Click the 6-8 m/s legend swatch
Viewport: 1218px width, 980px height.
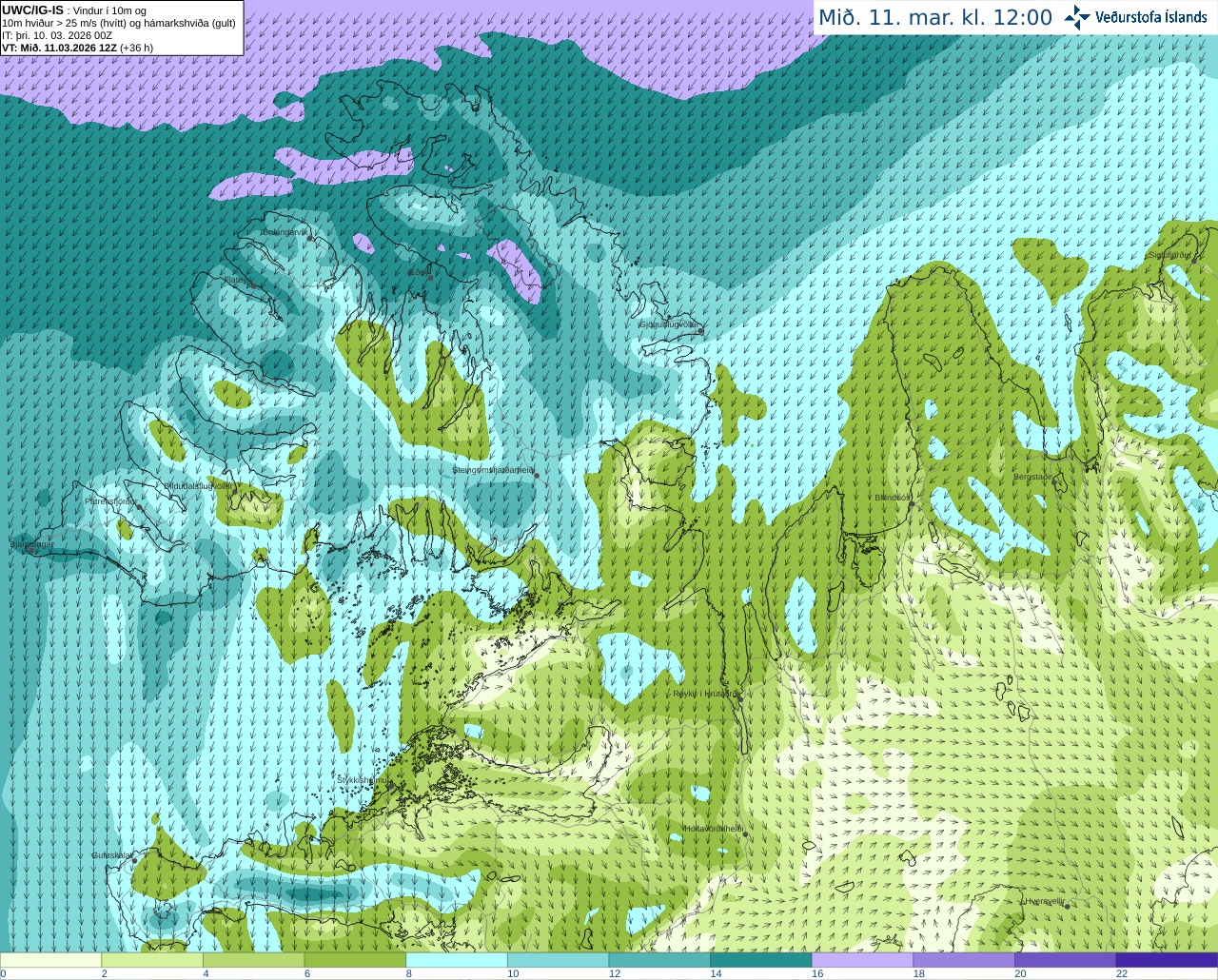click(x=355, y=960)
